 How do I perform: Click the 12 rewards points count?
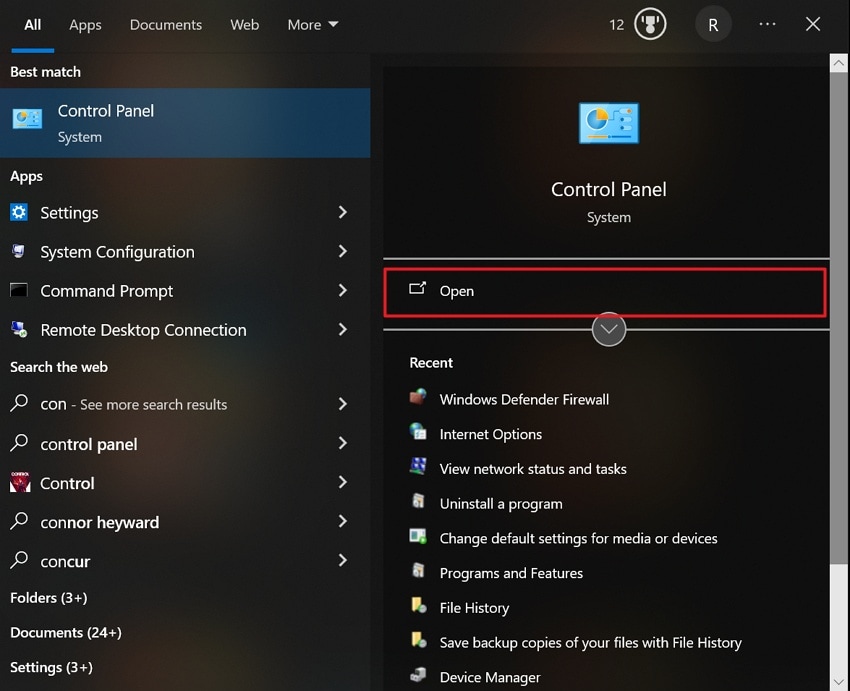click(x=616, y=25)
